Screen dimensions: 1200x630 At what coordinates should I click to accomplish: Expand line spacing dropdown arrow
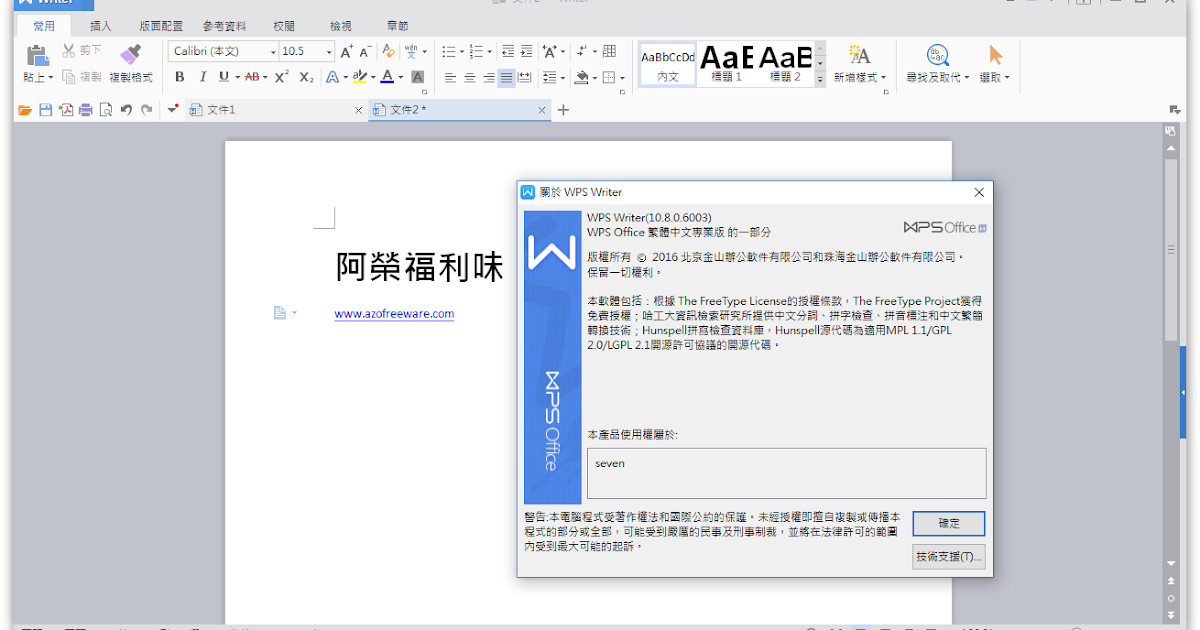pos(562,77)
